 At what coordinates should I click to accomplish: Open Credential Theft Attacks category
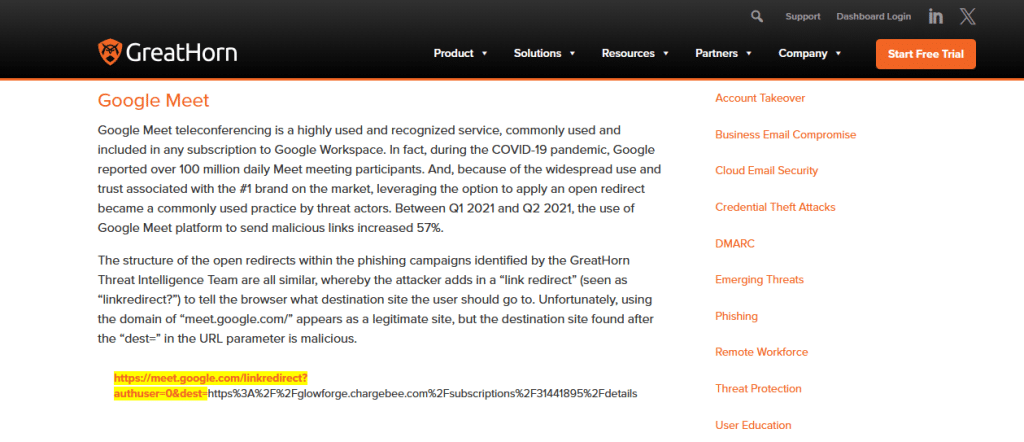click(775, 207)
